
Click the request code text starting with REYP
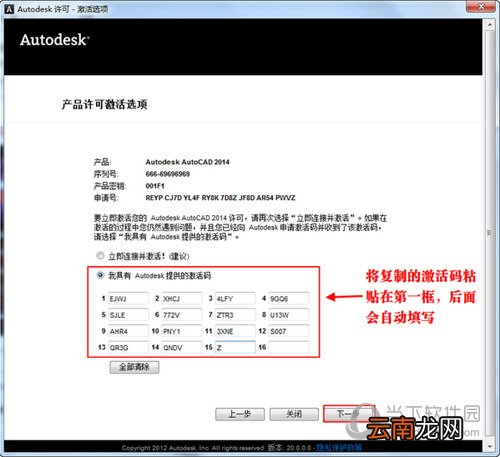(220, 198)
